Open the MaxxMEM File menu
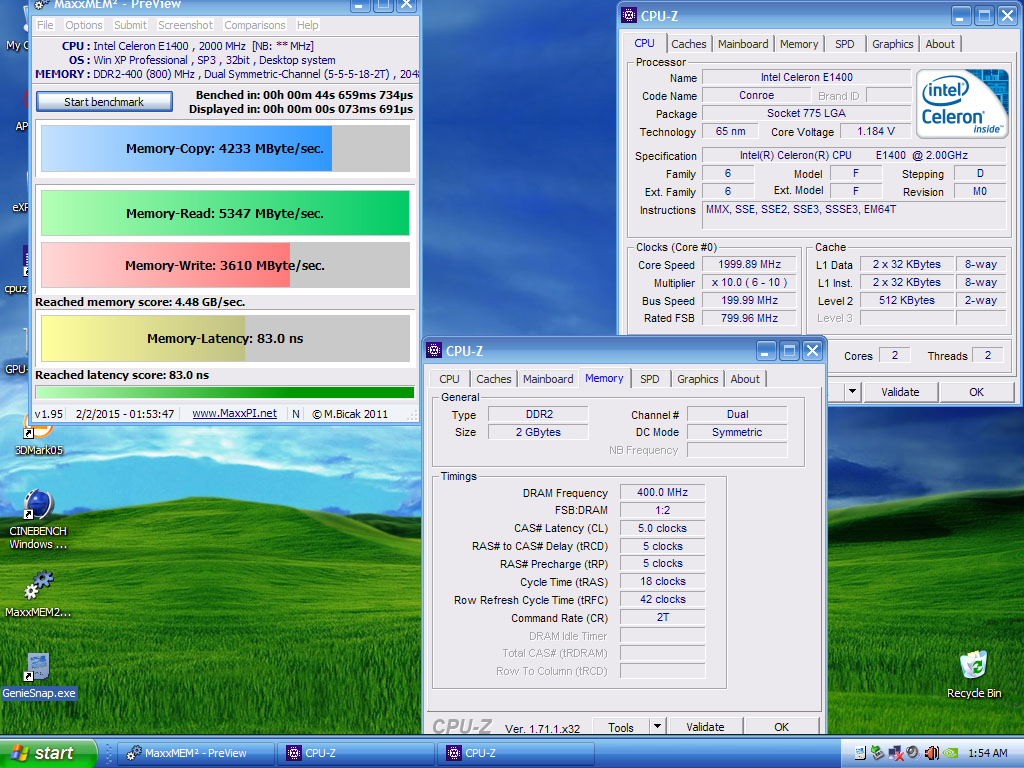 coord(45,25)
